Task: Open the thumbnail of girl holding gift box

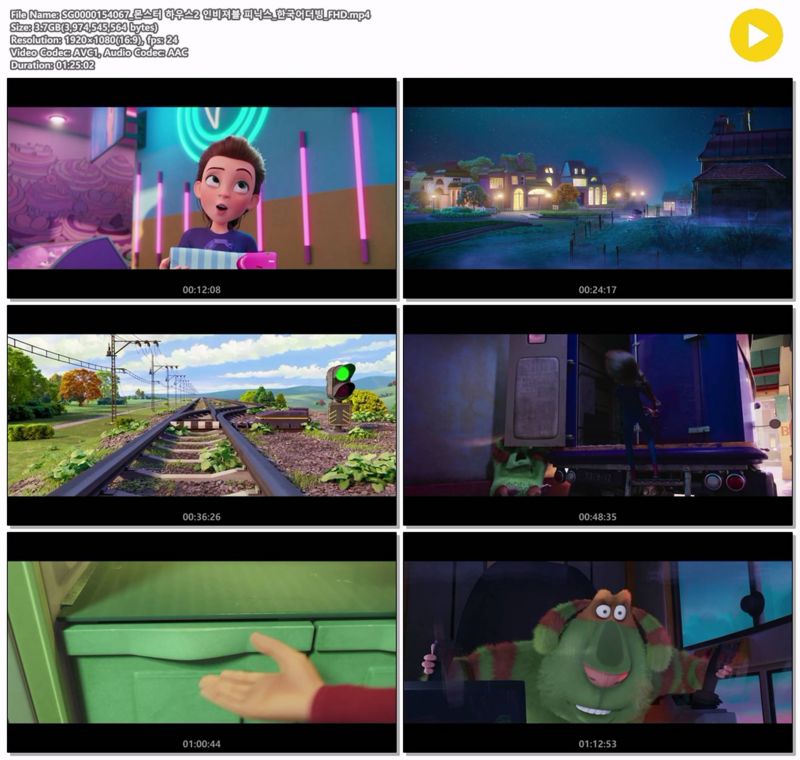Action: pos(202,188)
